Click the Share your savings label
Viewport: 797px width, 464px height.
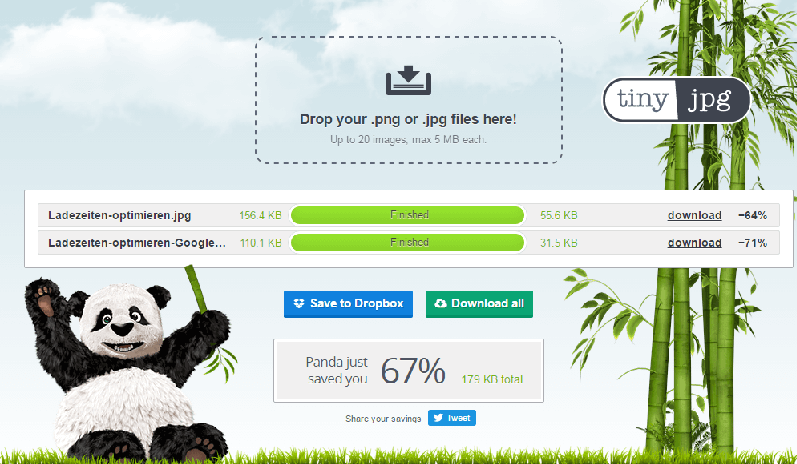(x=383, y=419)
